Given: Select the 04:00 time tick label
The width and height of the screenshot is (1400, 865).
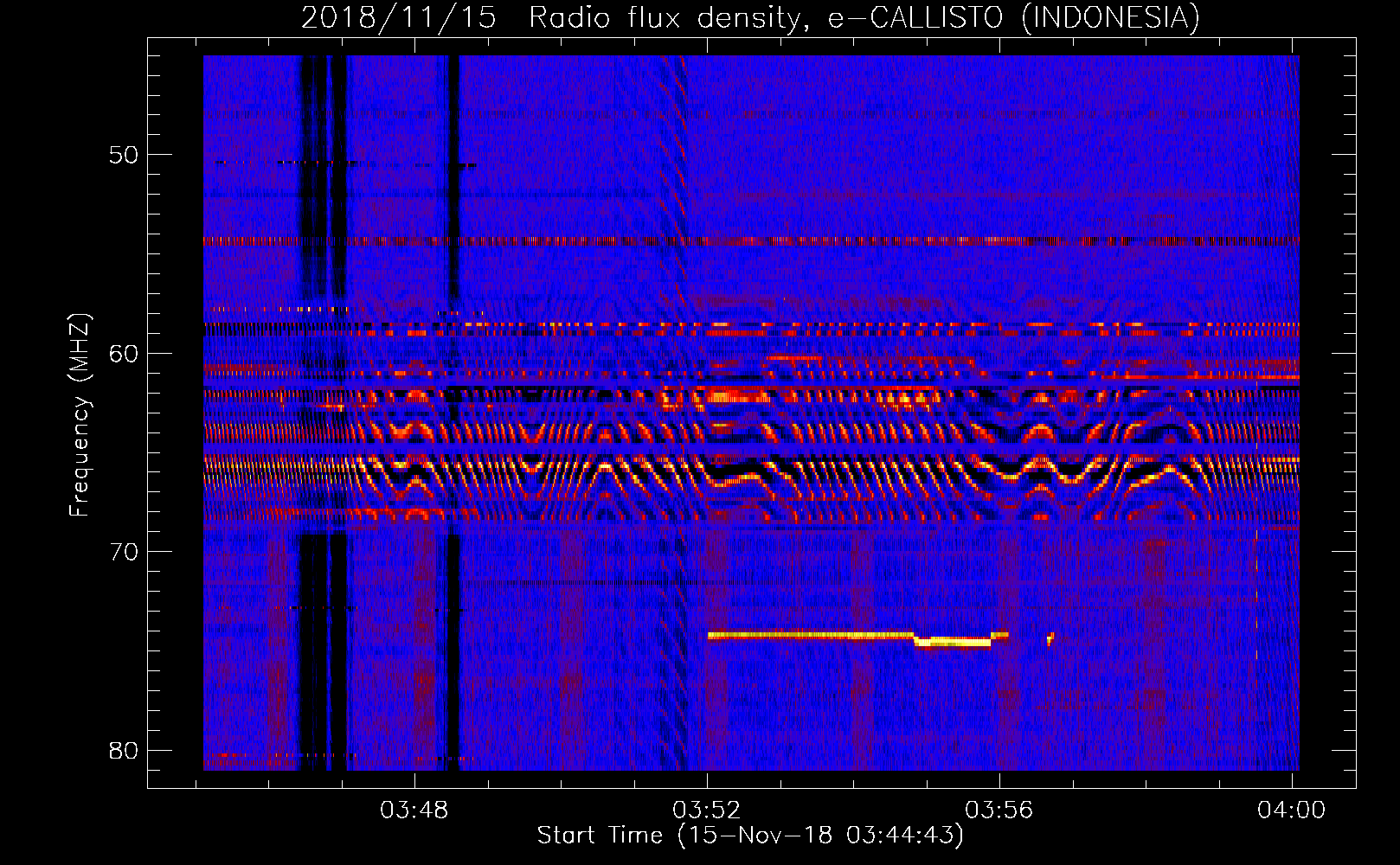Looking at the screenshot, I should (x=1292, y=811).
